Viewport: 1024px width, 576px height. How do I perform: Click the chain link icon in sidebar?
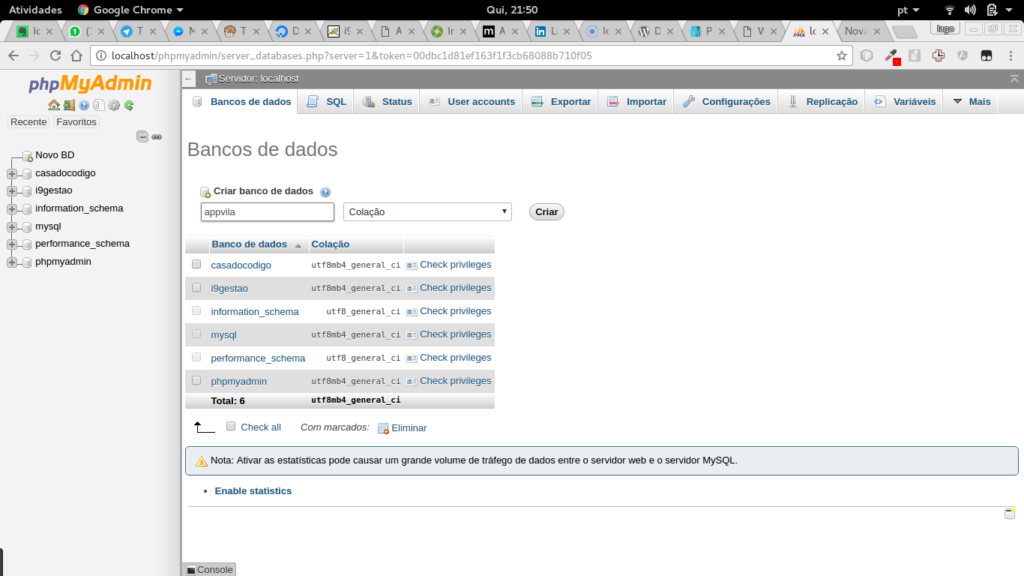[157, 136]
